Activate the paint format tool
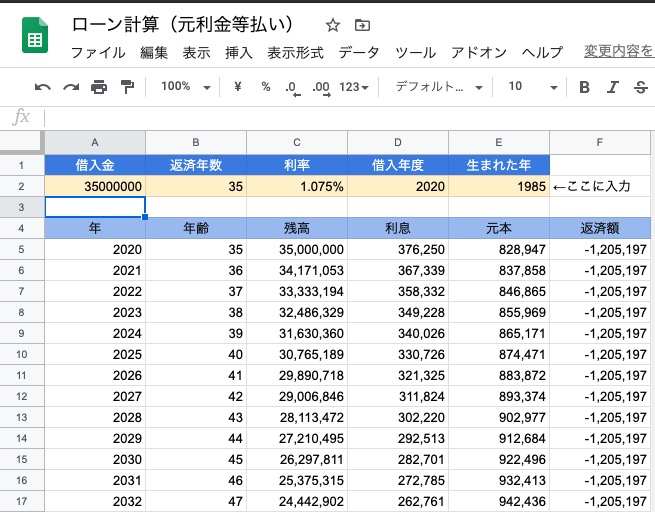 coord(127,87)
